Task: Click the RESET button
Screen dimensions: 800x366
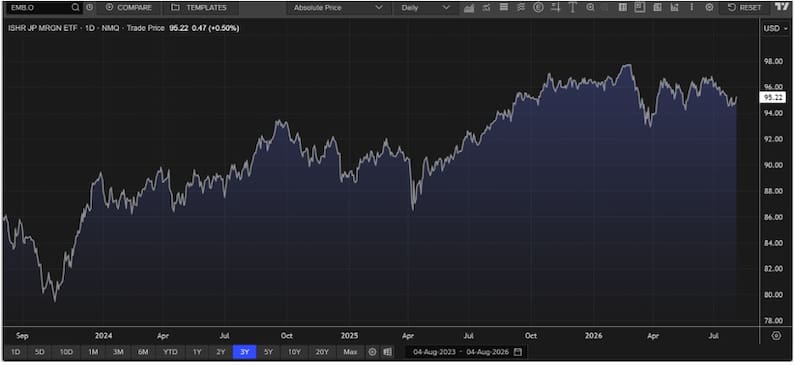Action: [745, 8]
